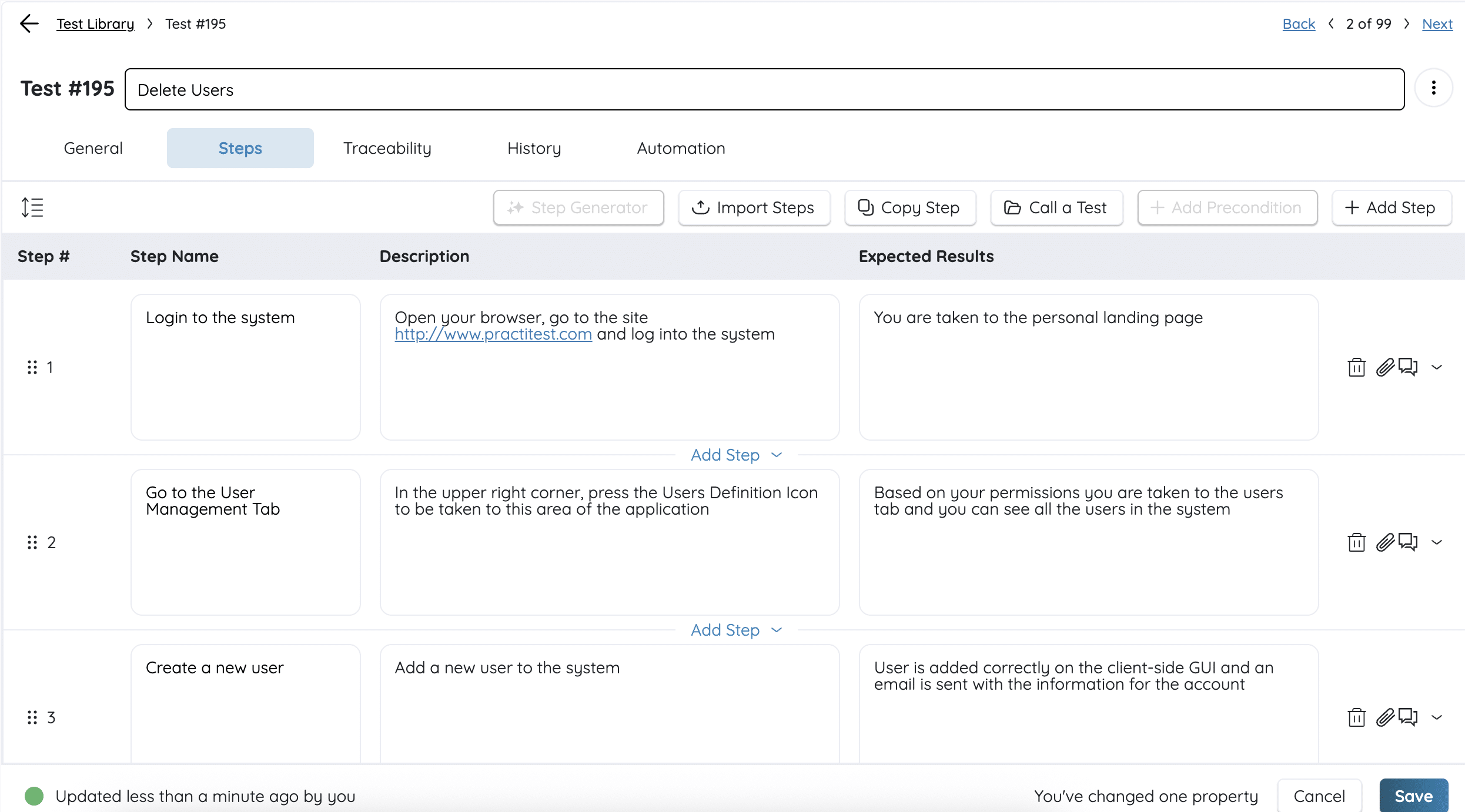Attach file to step 2 via paperclip
The image size is (1465, 812).
pos(1385,542)
